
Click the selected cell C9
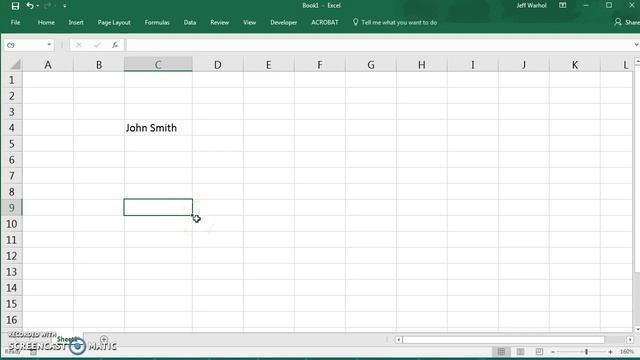[x=158, y=207]
